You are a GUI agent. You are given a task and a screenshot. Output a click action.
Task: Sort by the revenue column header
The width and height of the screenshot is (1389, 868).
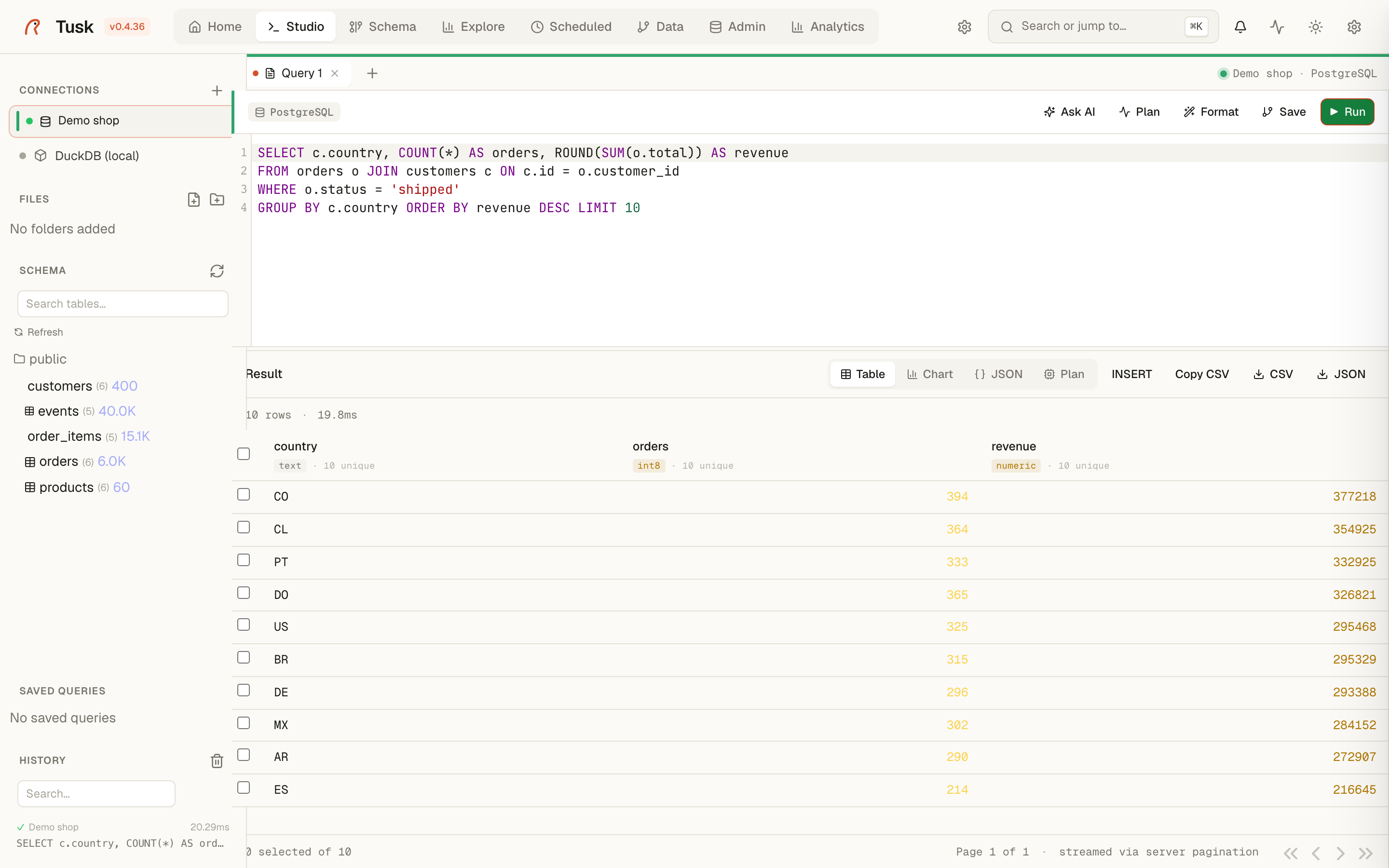tap(1013, 447)
